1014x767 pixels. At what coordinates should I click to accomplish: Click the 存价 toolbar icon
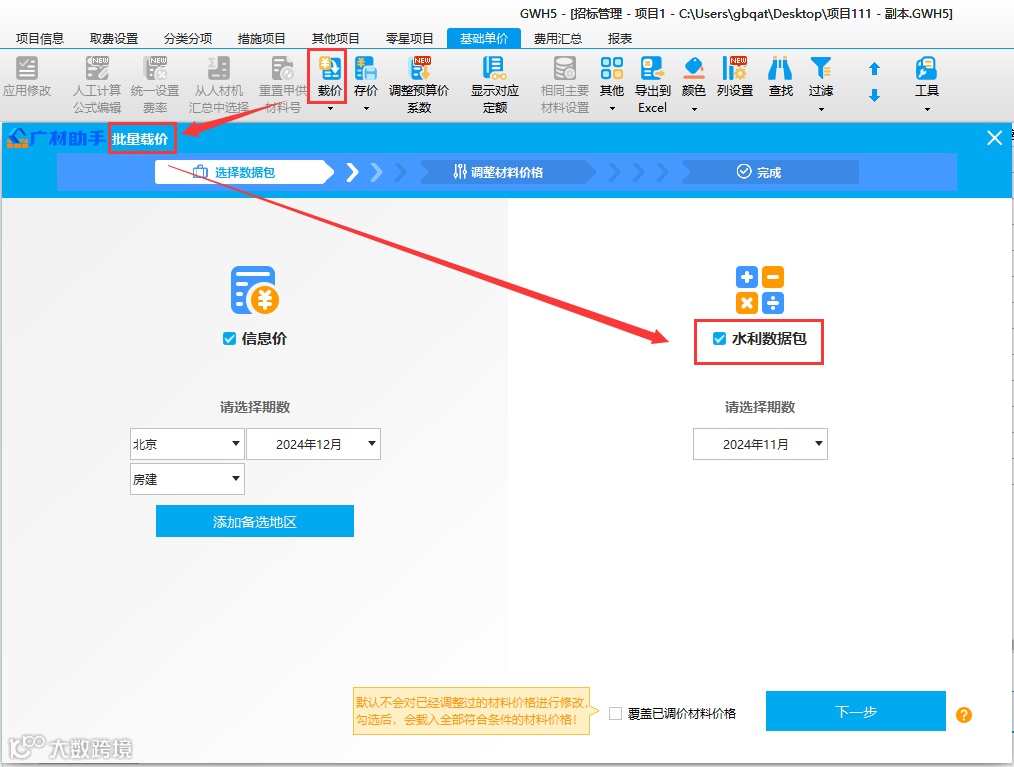(x=365, y=68)
